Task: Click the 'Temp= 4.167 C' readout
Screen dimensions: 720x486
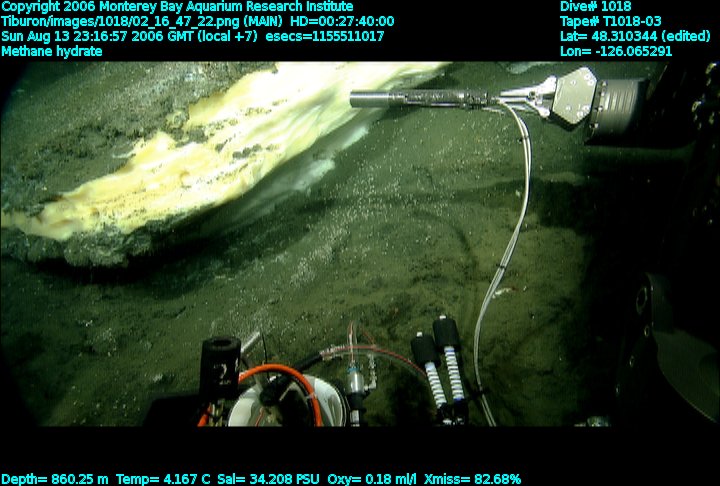Action: [163, 479]
